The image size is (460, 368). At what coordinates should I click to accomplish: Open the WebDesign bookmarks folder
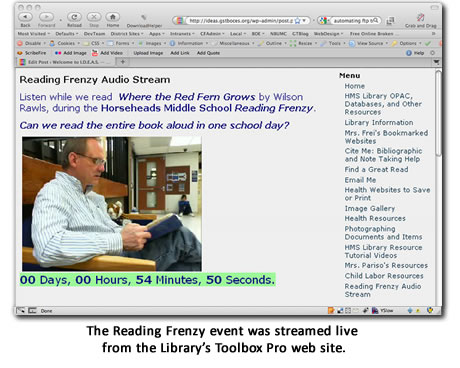[328, 34]
